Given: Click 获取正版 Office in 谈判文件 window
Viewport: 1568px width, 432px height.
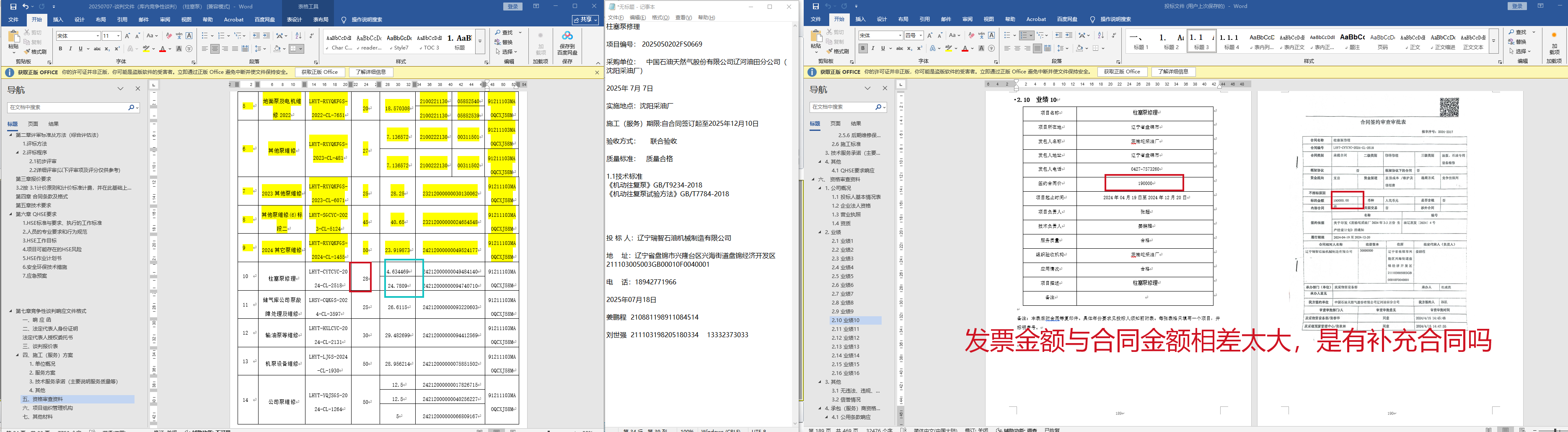Looking at the screenshot, I should (x=320, y=72).
